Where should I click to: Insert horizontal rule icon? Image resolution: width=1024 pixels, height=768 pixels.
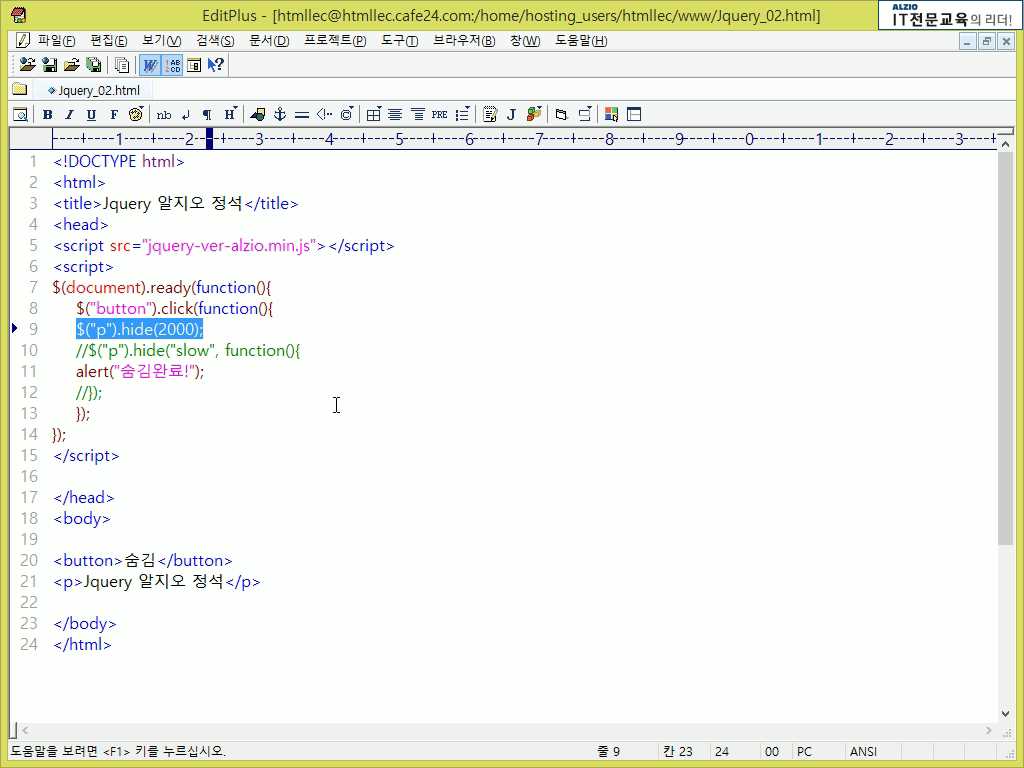302,115
